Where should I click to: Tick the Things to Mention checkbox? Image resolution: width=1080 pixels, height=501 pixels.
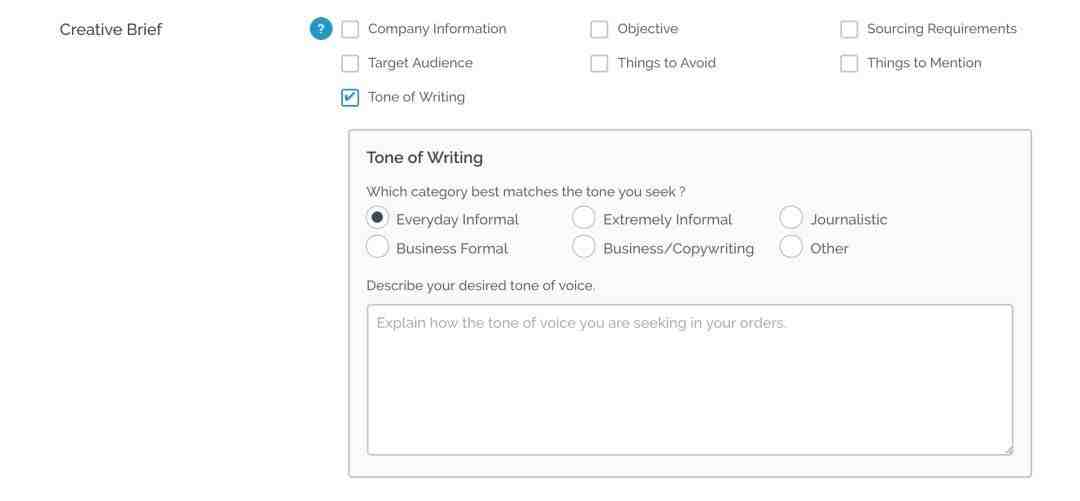point(849,63)
